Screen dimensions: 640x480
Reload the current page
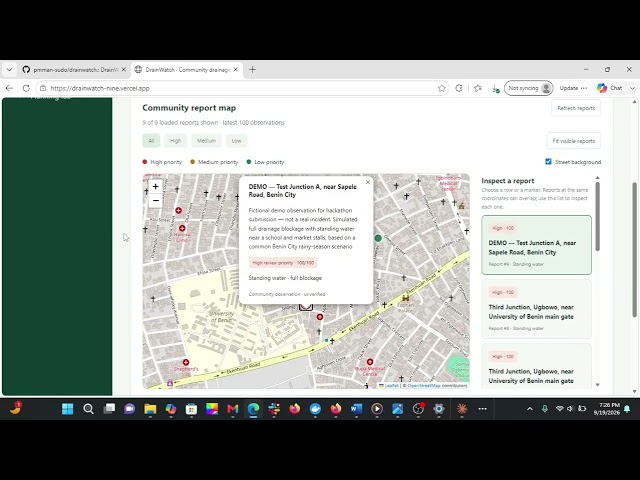click(26, 88)
